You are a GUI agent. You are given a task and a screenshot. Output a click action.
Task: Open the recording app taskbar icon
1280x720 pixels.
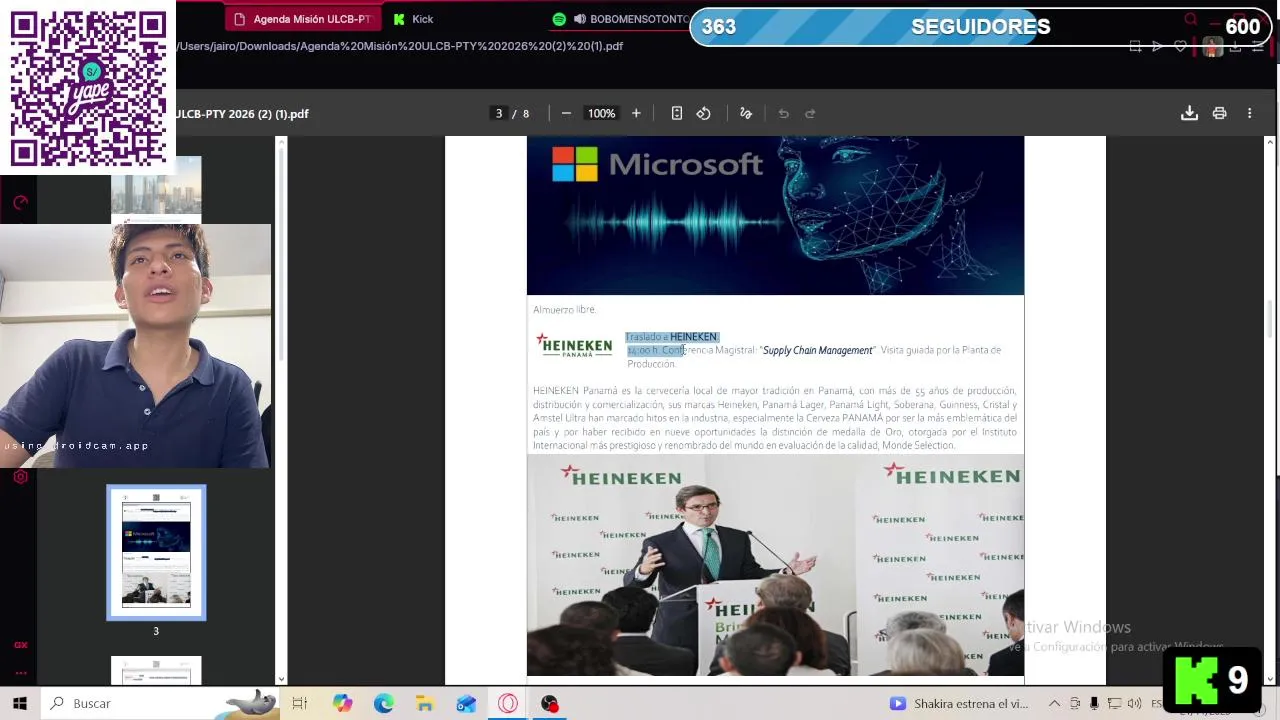(549, 703)
